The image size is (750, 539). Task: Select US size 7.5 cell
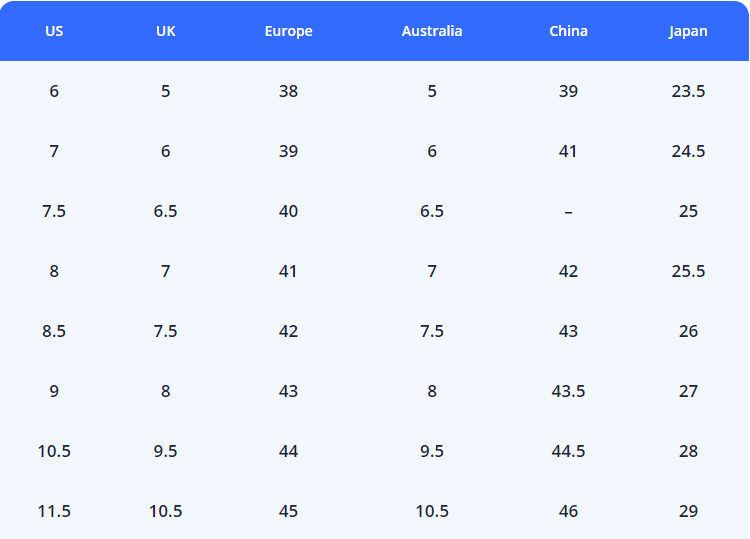54,211
